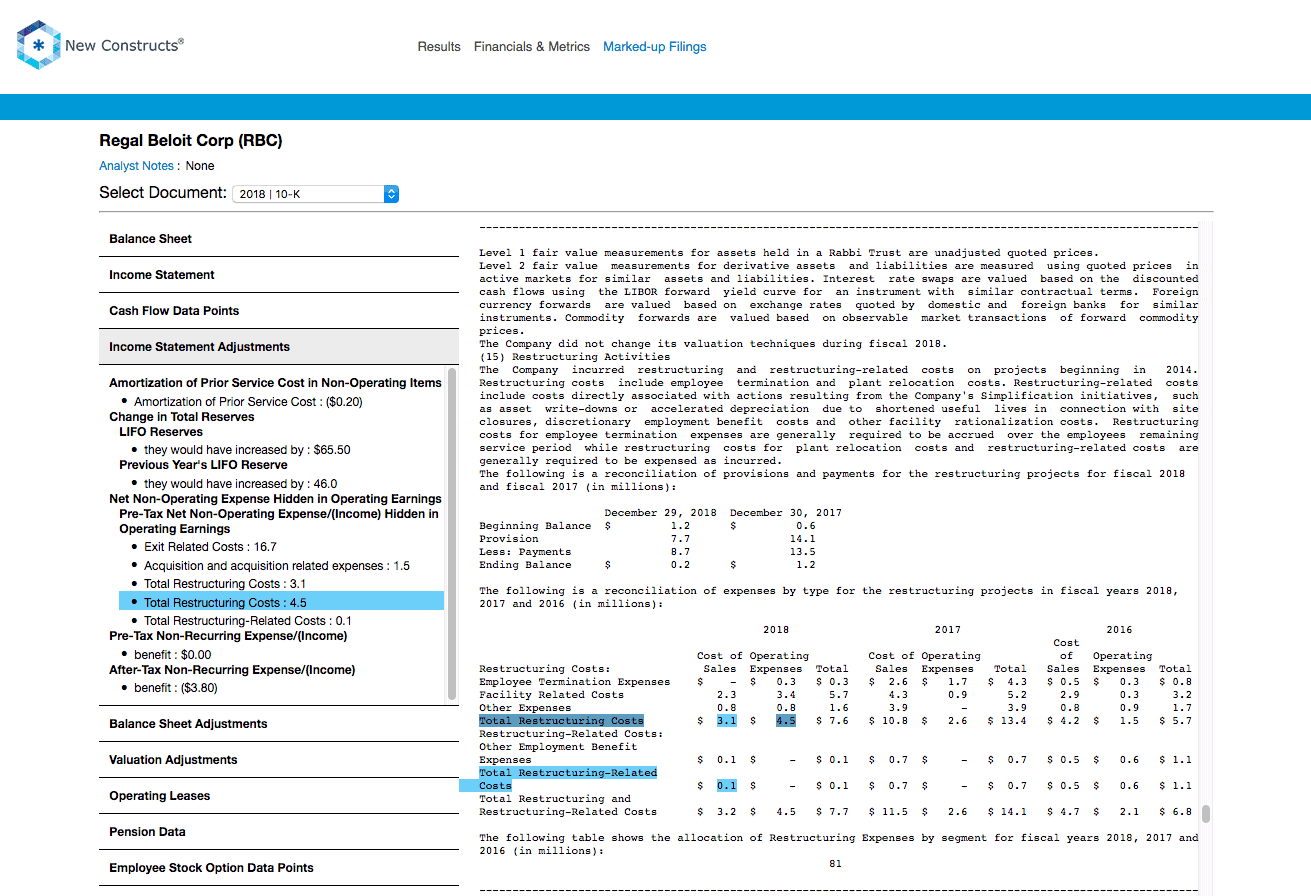Click highlighted 3.1 value in filing table
Viewport: 1311px width, 896px height.
click(x=726, y=721)
